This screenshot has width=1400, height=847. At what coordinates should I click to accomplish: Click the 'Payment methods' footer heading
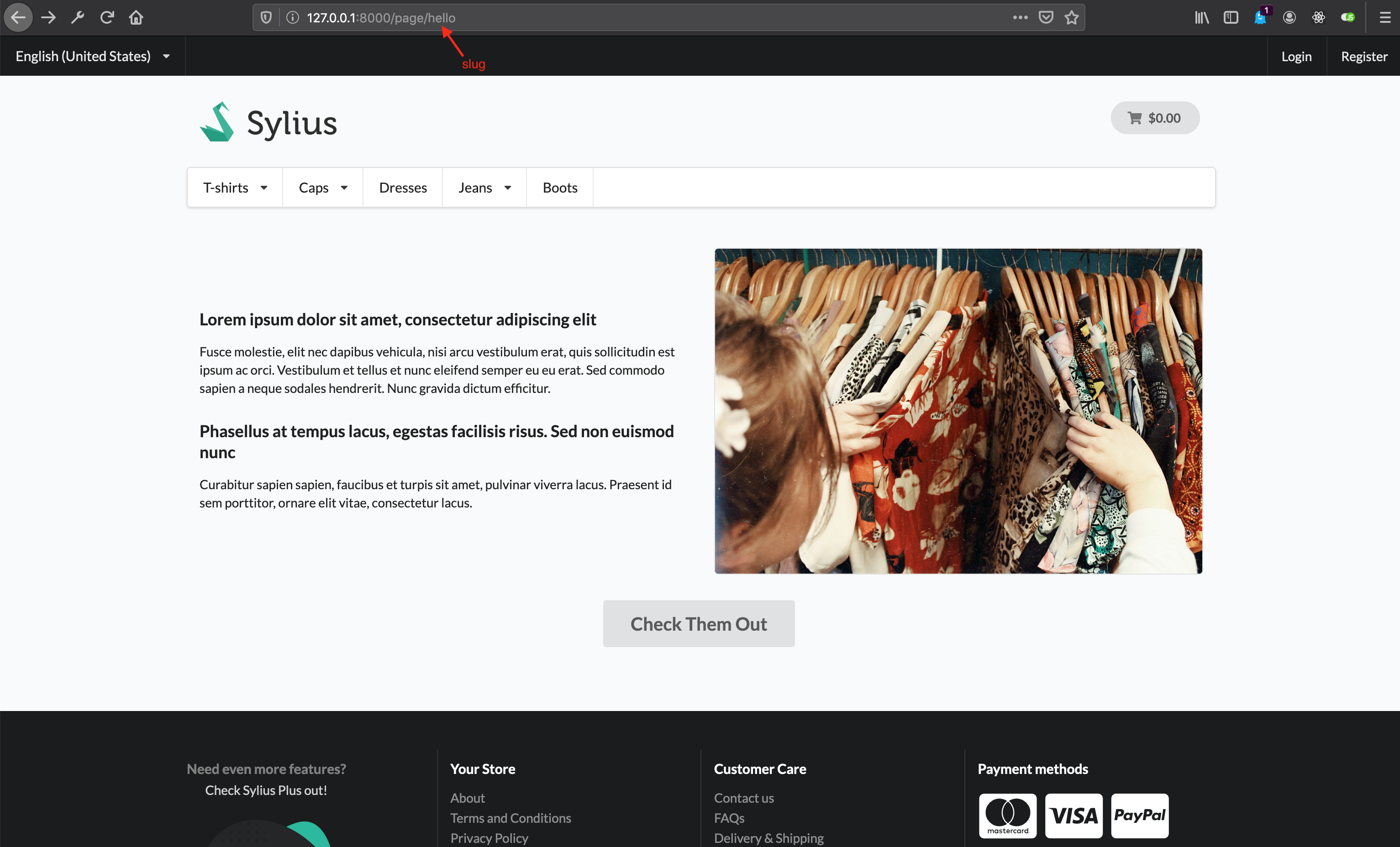(1033, 769)
